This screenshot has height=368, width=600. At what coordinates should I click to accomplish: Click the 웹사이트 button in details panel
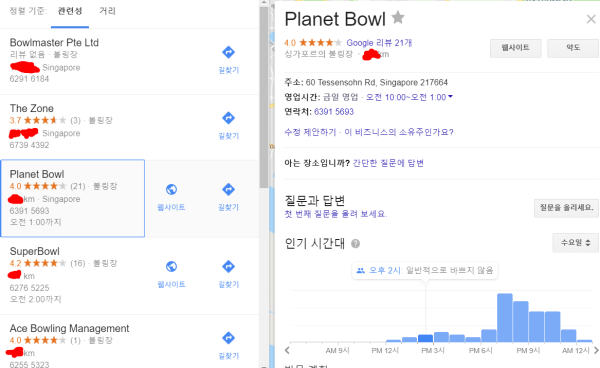click(515, 48)
